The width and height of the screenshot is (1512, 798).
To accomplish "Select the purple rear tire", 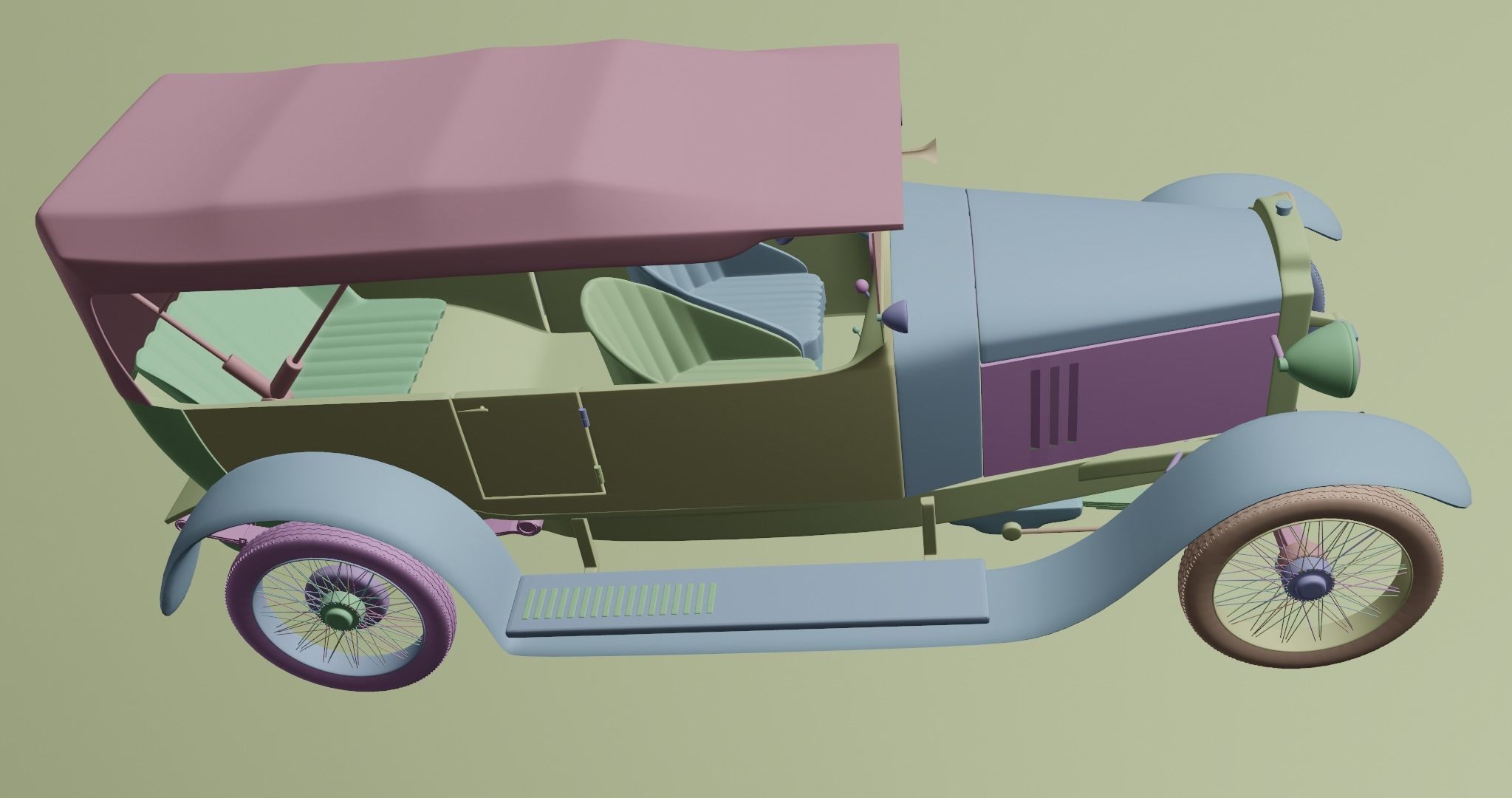I will [340, 606].
